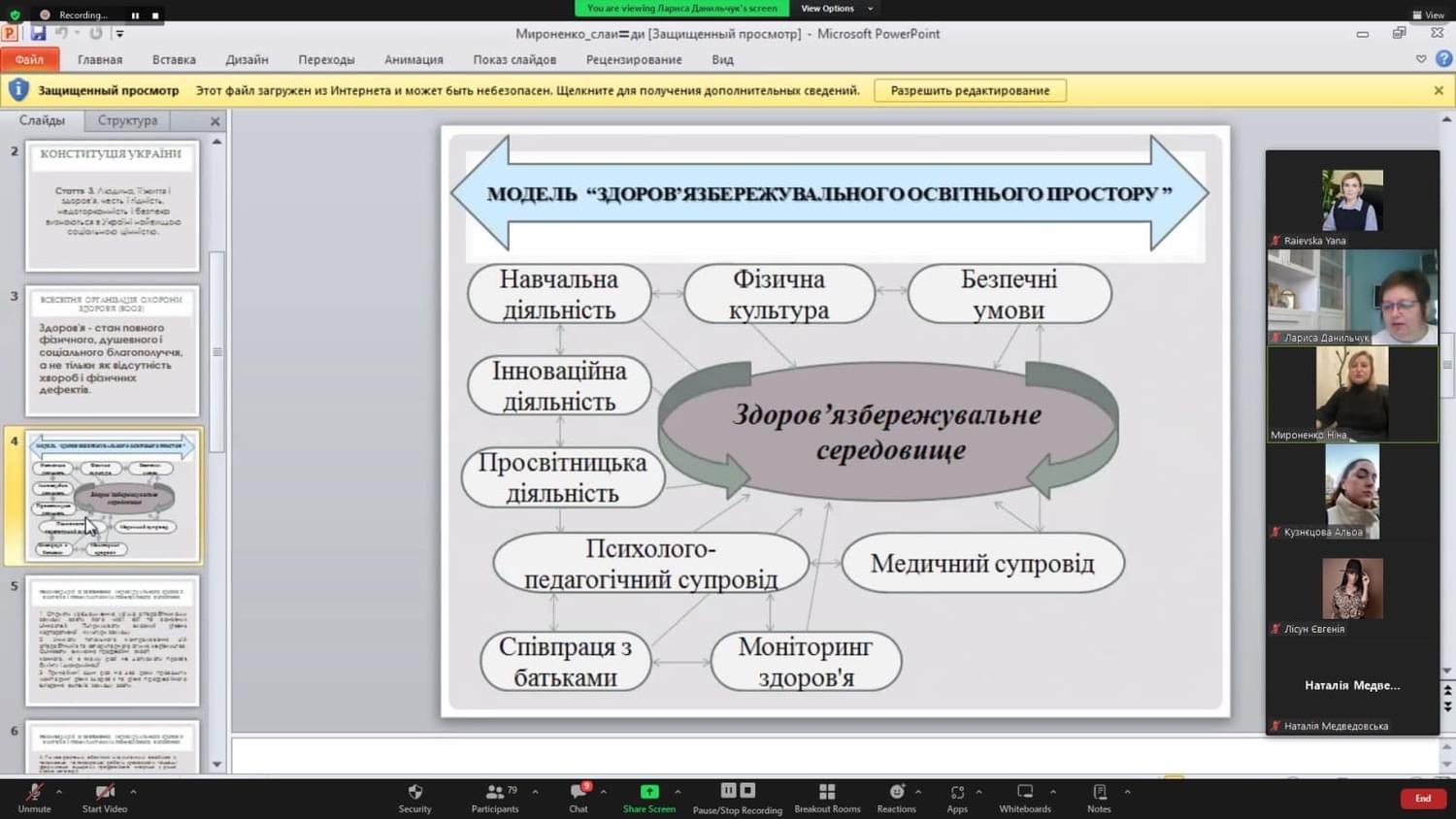Click the green Share Screen icon
Viewport: 1456px width, 819px height.
click(x=648, y=792)
